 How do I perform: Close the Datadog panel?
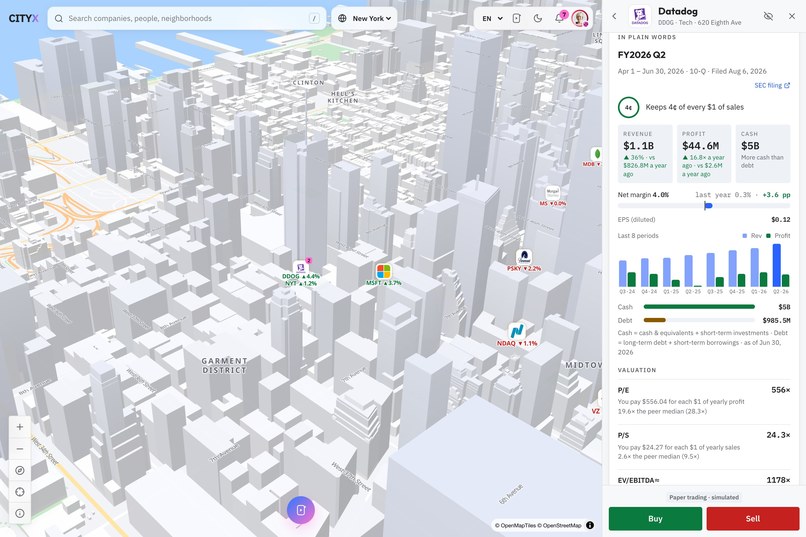point(792,16)
